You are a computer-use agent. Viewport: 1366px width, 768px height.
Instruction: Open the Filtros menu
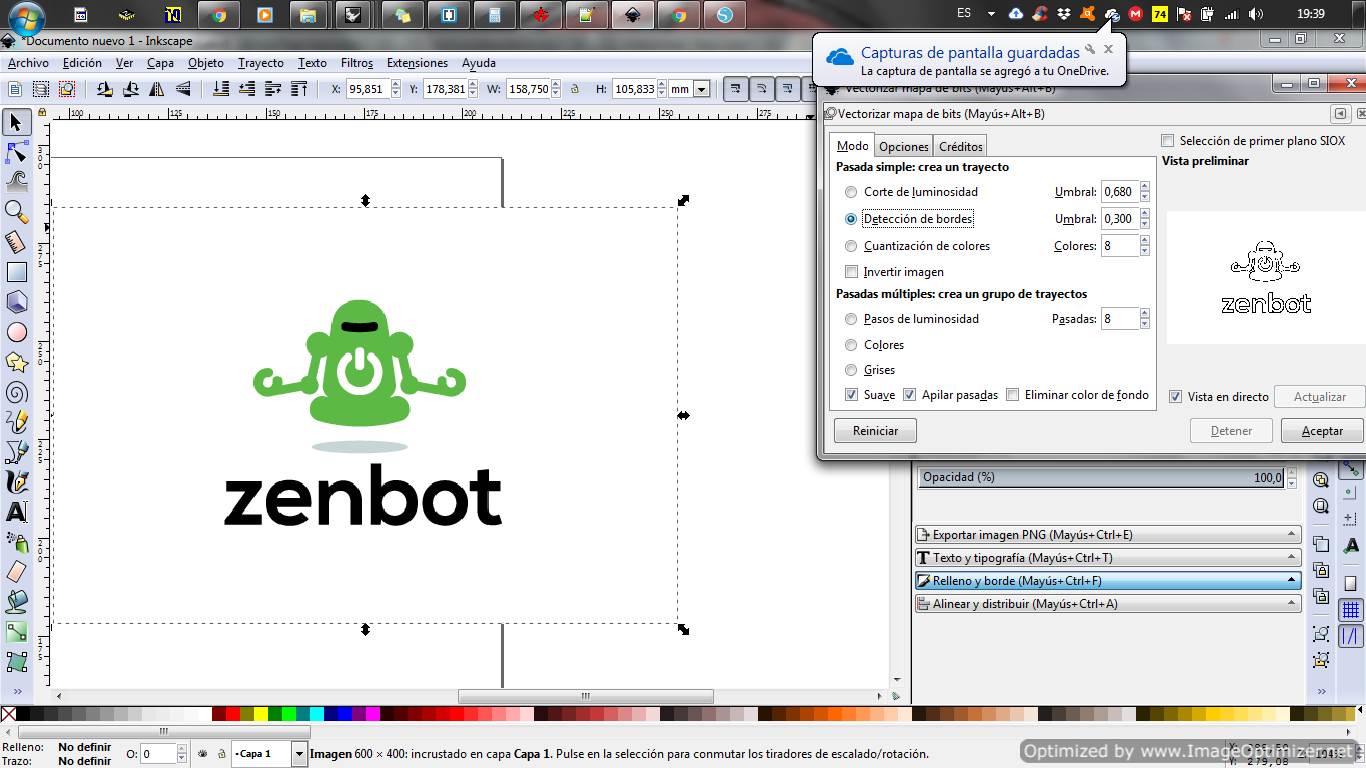(357, 63)
